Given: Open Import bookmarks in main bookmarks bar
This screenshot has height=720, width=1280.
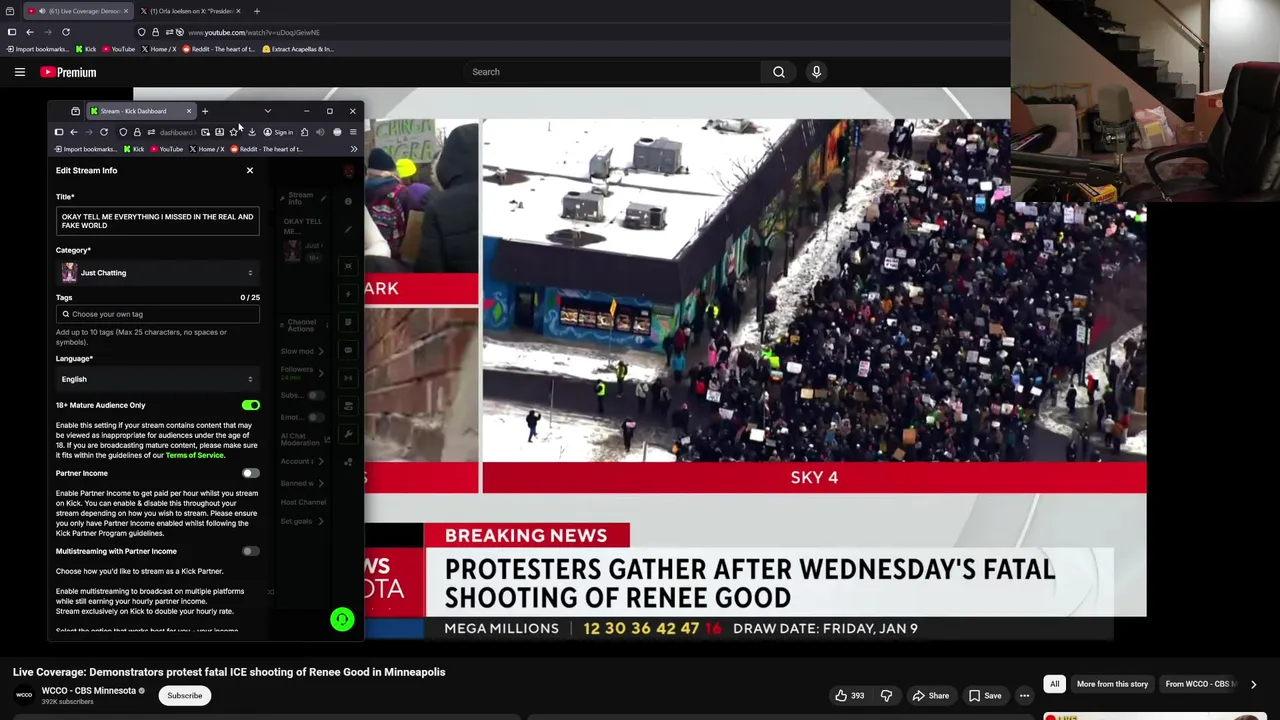Looking at the screenshot, I should 38,49.
